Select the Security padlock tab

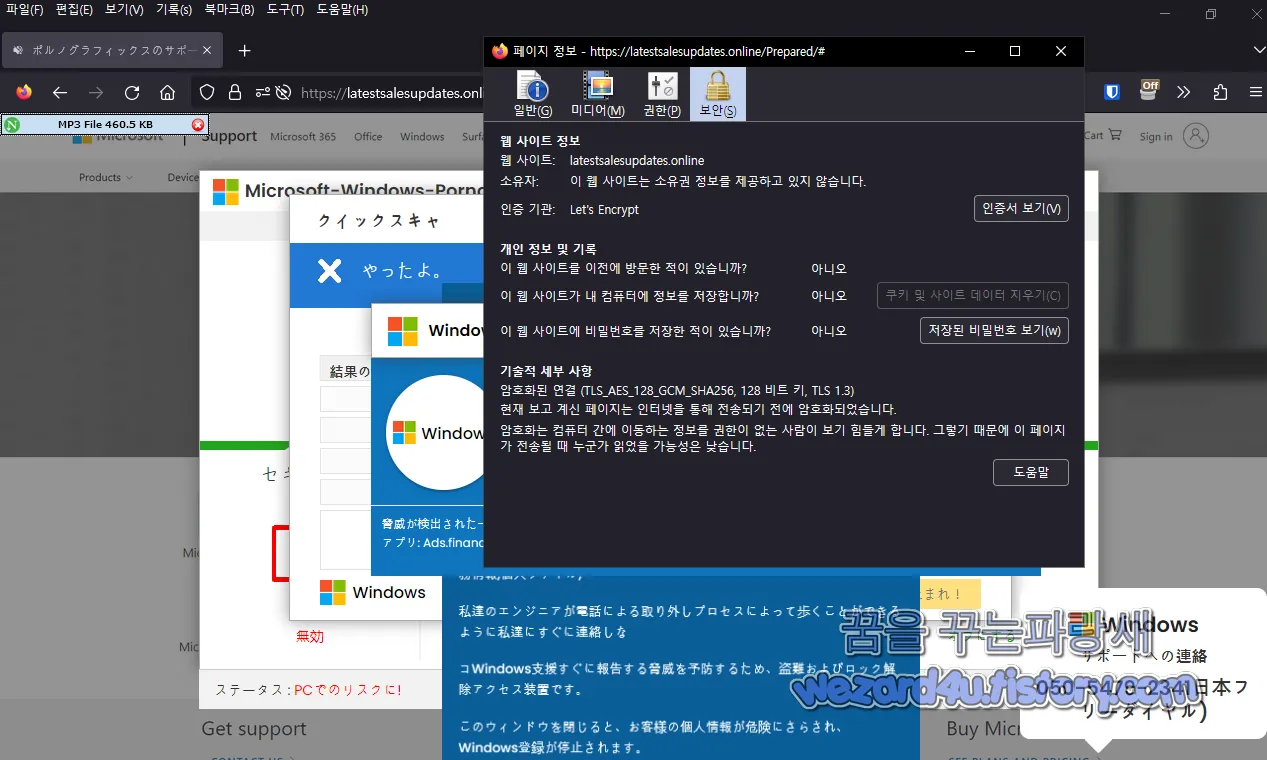click(x=717, y=95)
